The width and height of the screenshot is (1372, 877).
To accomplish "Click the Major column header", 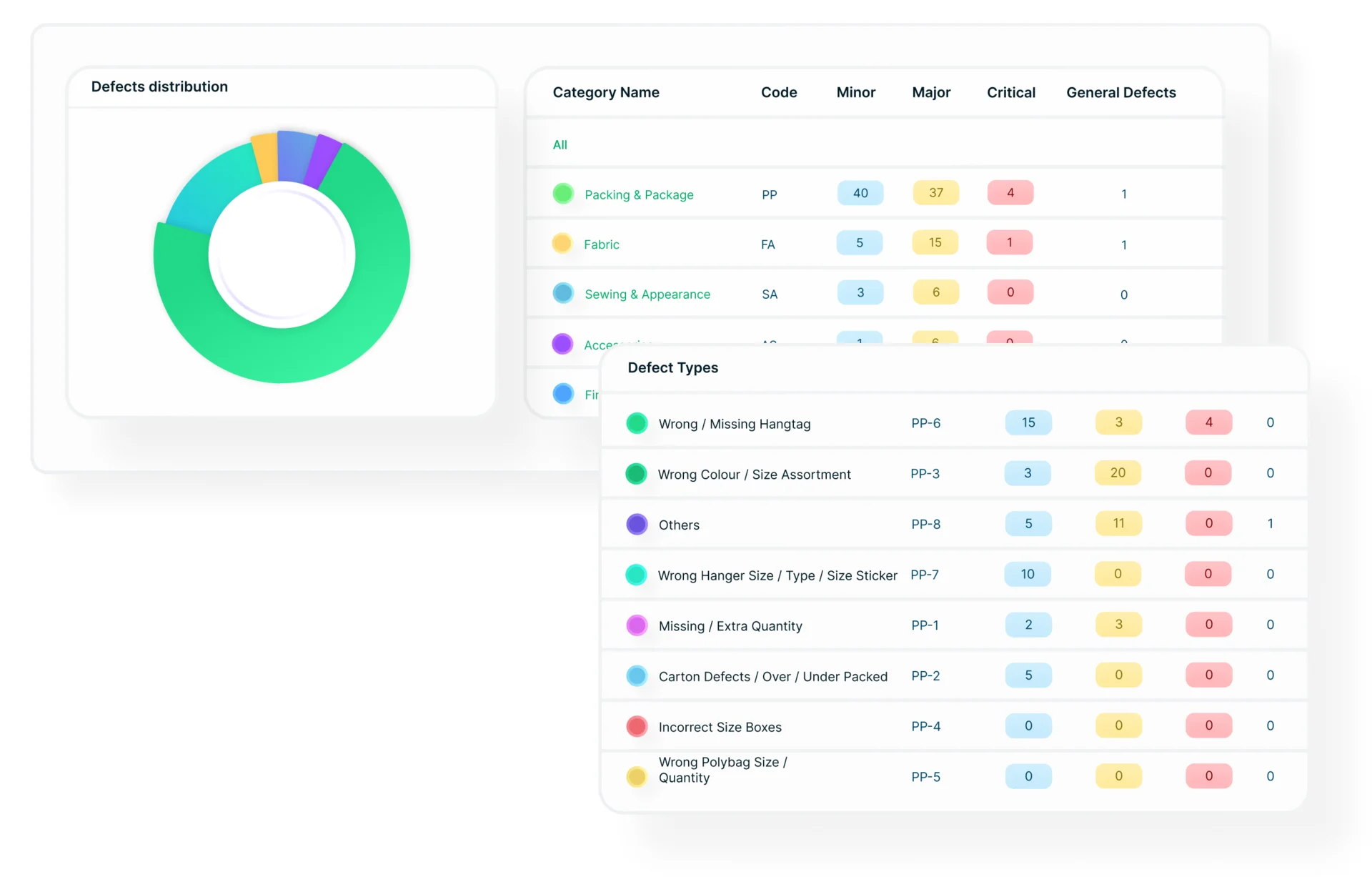I will coord(931,93).
